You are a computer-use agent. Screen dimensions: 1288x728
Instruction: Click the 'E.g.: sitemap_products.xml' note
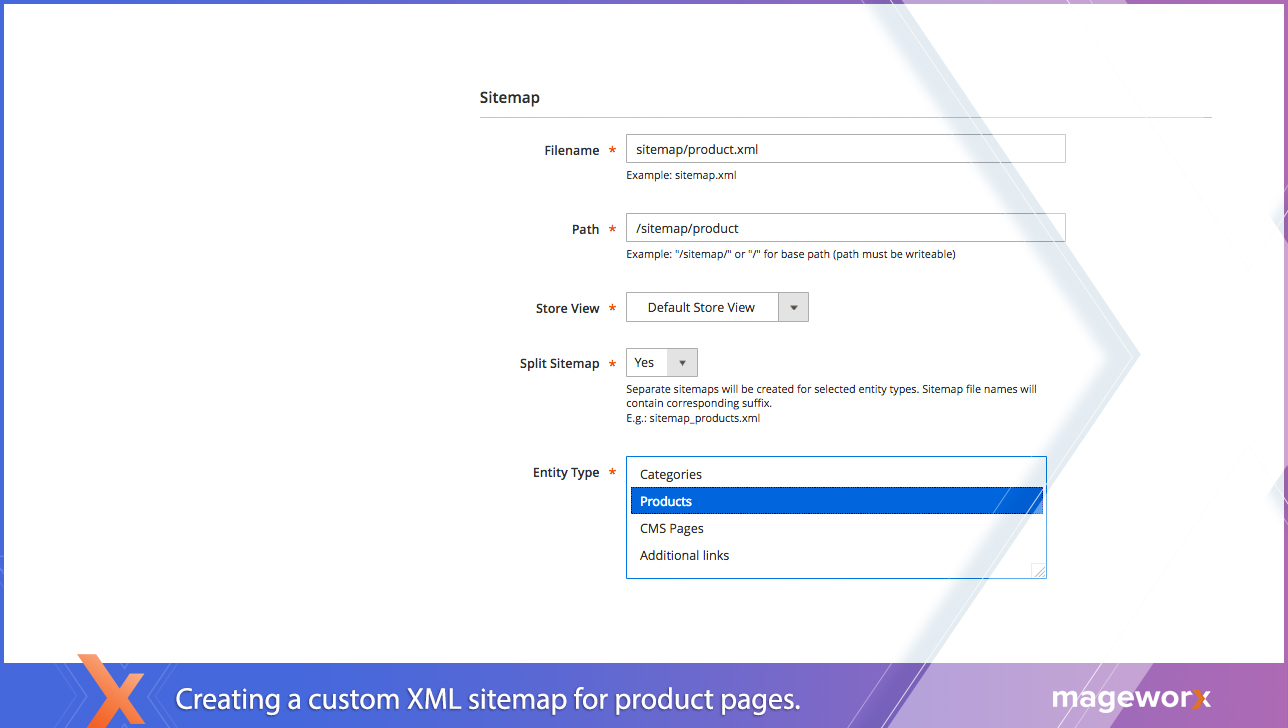pyautogui.click(x=693, y=418)
